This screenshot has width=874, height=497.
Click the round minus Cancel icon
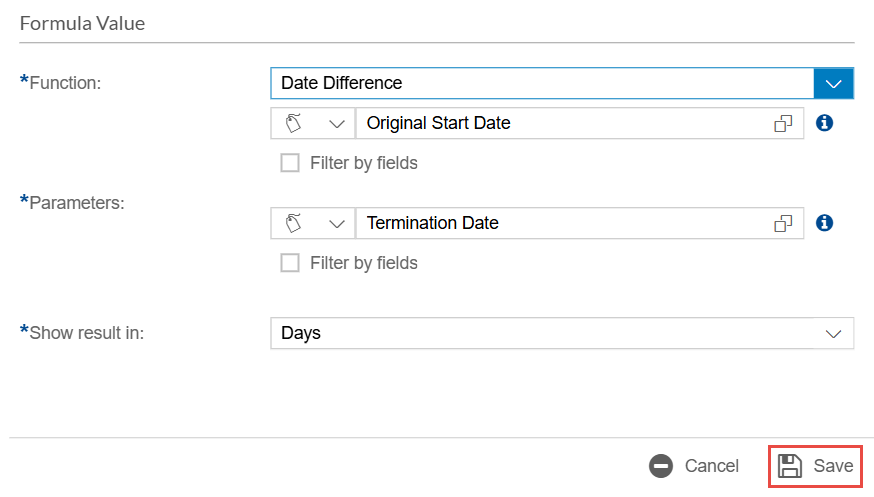[x=661, y=466]
